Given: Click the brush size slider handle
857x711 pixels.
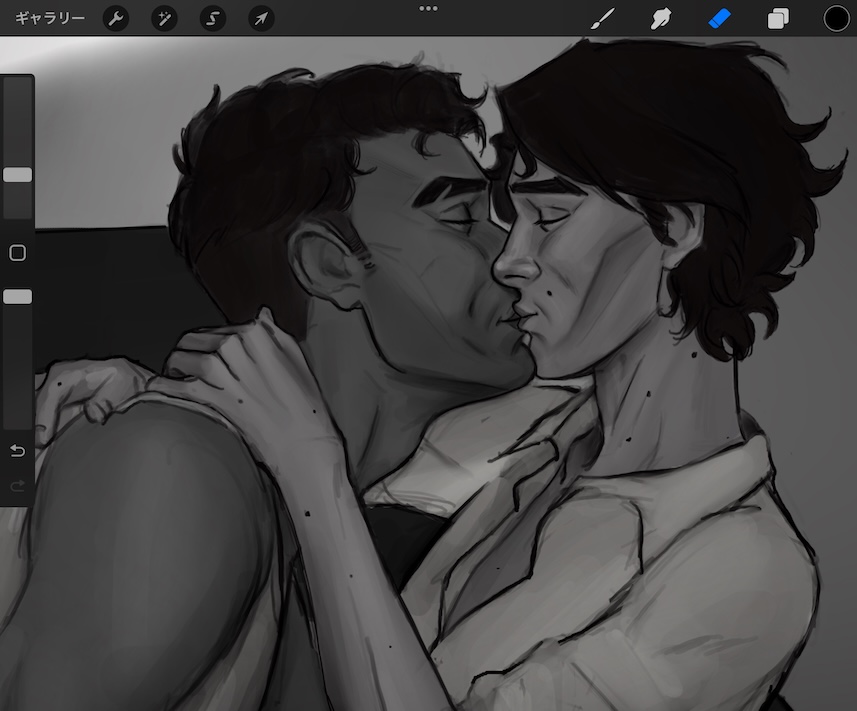Looking at the screenshot, I should [x=17, y=175].
